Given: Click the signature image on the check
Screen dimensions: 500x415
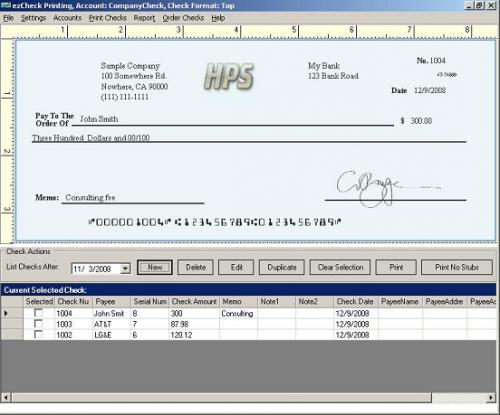Looking at the screenshot, I should (388, 188).
